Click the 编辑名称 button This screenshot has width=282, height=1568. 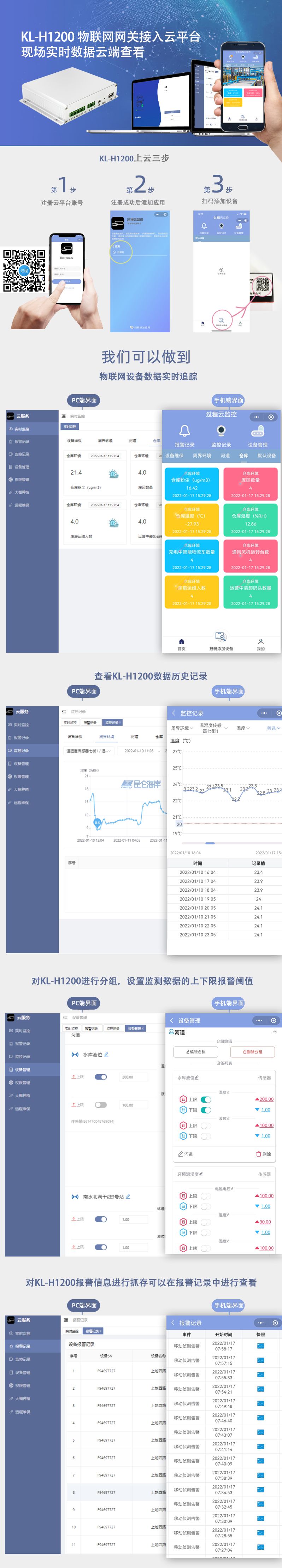196,1052
